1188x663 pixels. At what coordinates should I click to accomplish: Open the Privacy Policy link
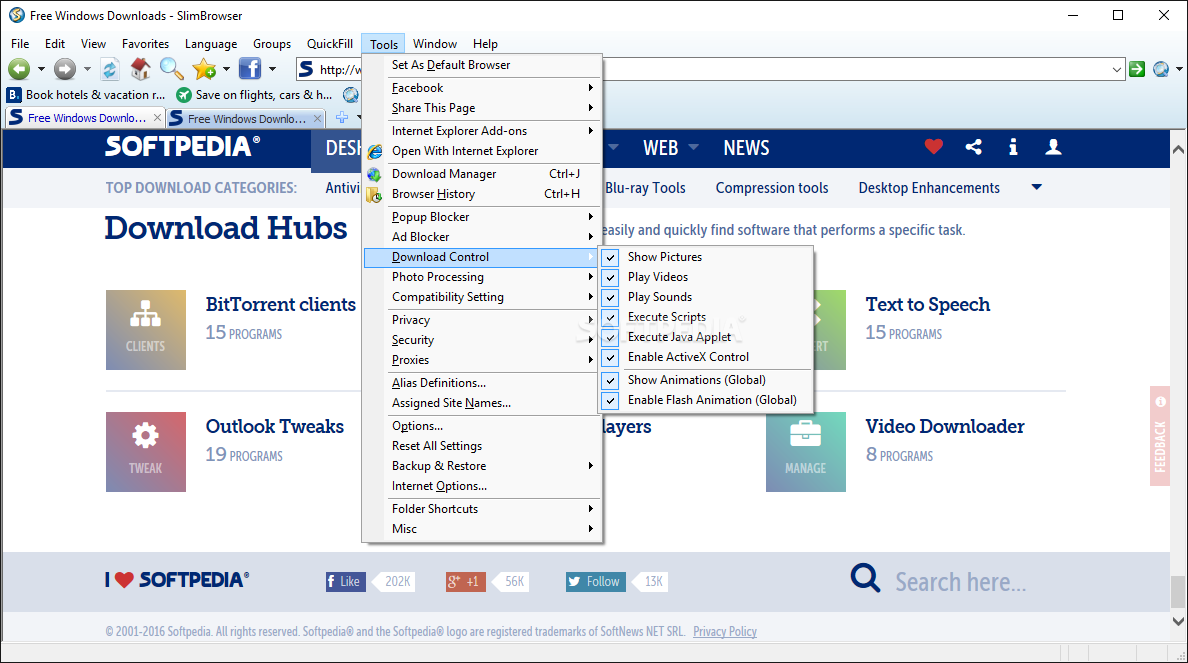[724, 631]
